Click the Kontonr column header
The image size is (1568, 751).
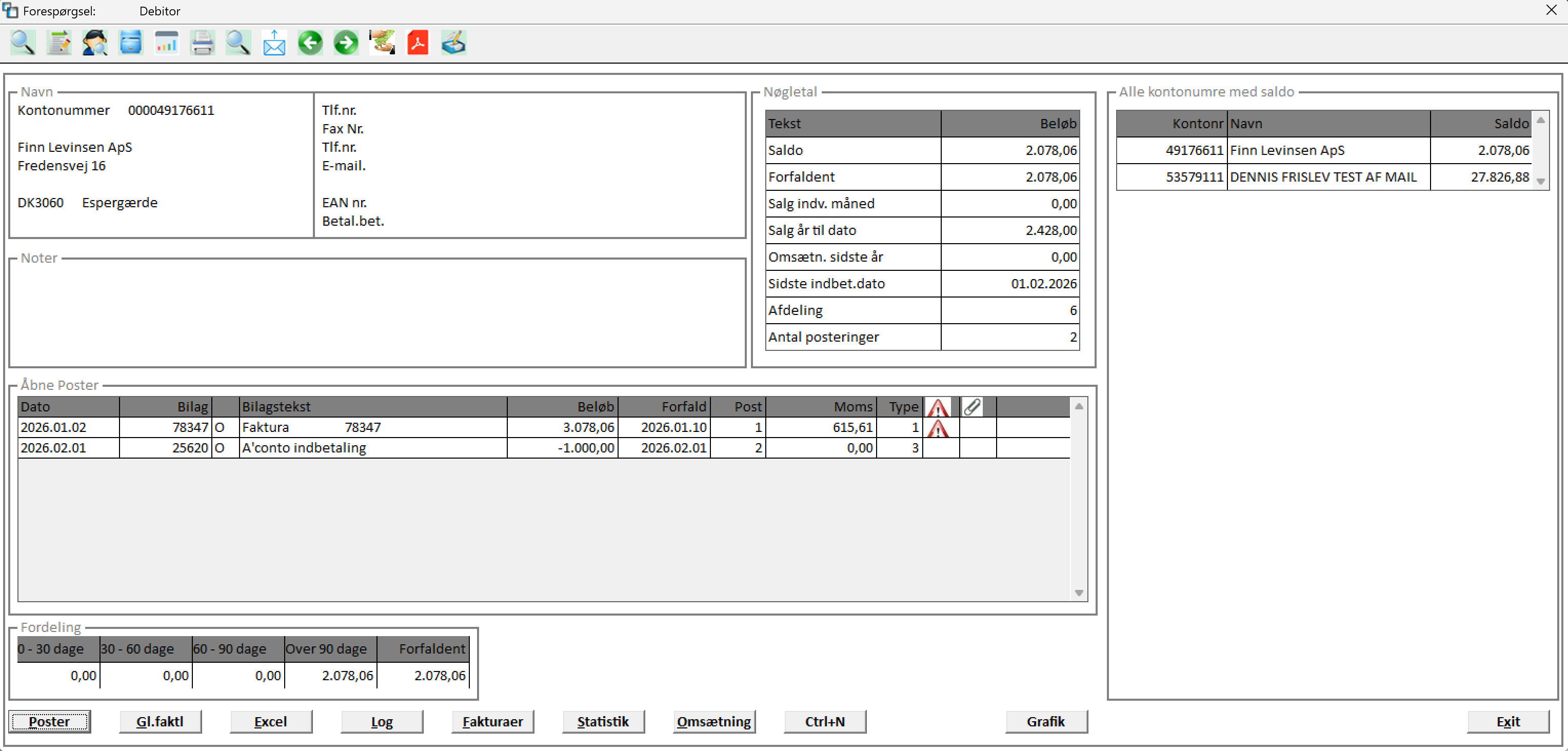[x=1172, y=124]
